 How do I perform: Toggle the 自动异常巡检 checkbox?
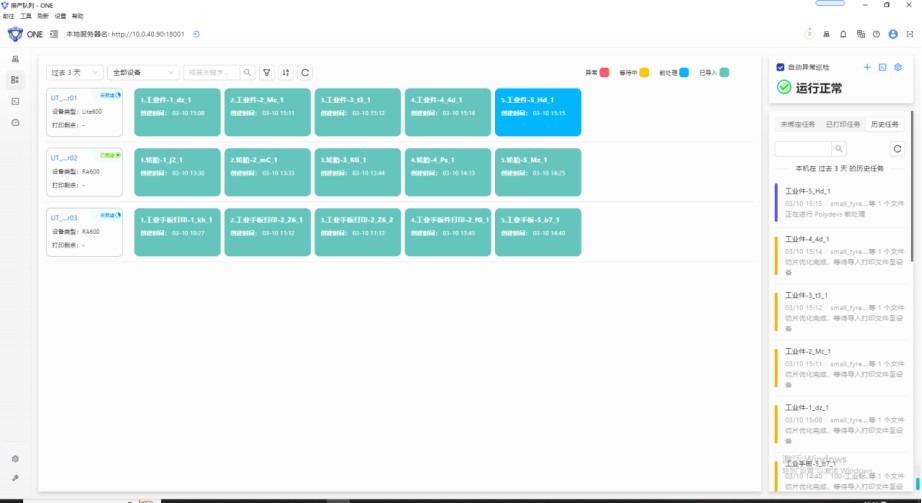point(781,67)
